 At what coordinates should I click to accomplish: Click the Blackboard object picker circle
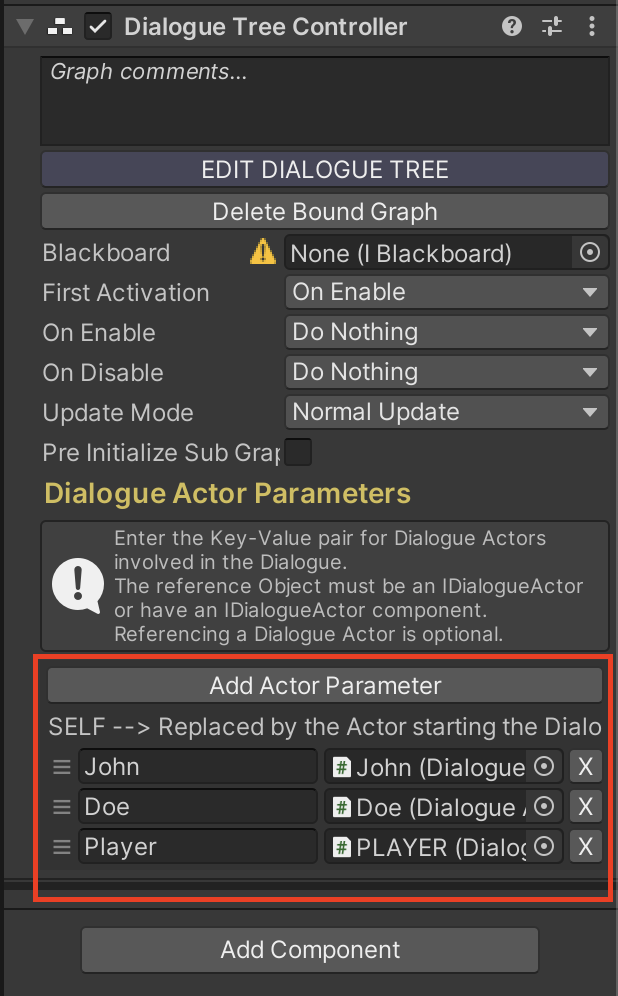coord(590,253)
